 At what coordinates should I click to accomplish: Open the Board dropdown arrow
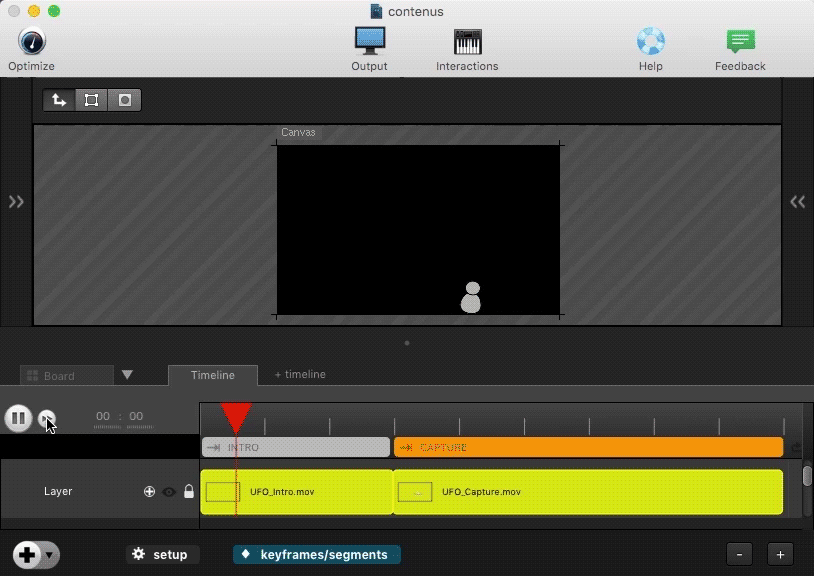pyautogui.click(x=127, y=375)
